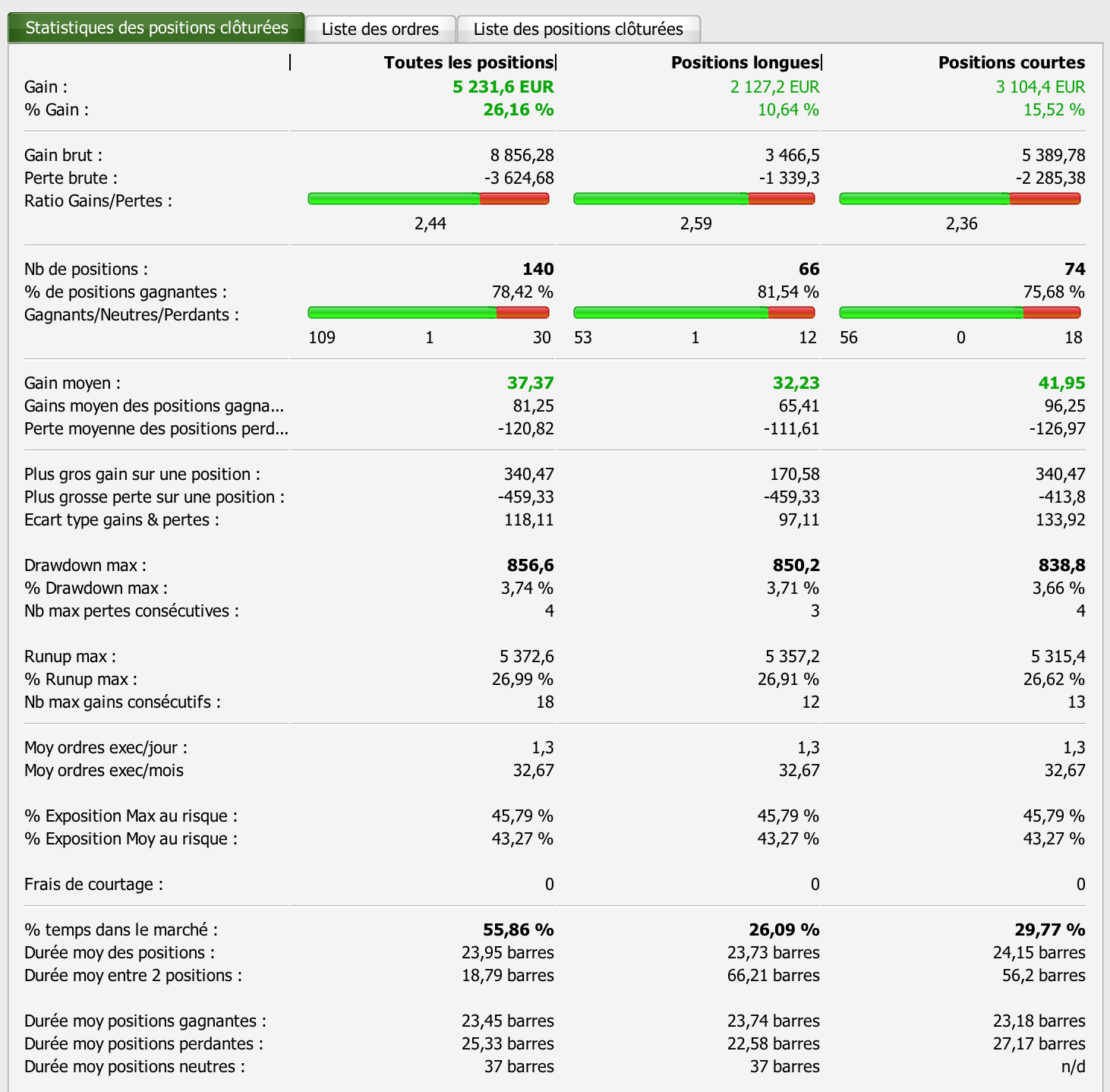Click the Frais de courtage label
The width and height of the screenshot is (1110, 1092).
(93, 884)
